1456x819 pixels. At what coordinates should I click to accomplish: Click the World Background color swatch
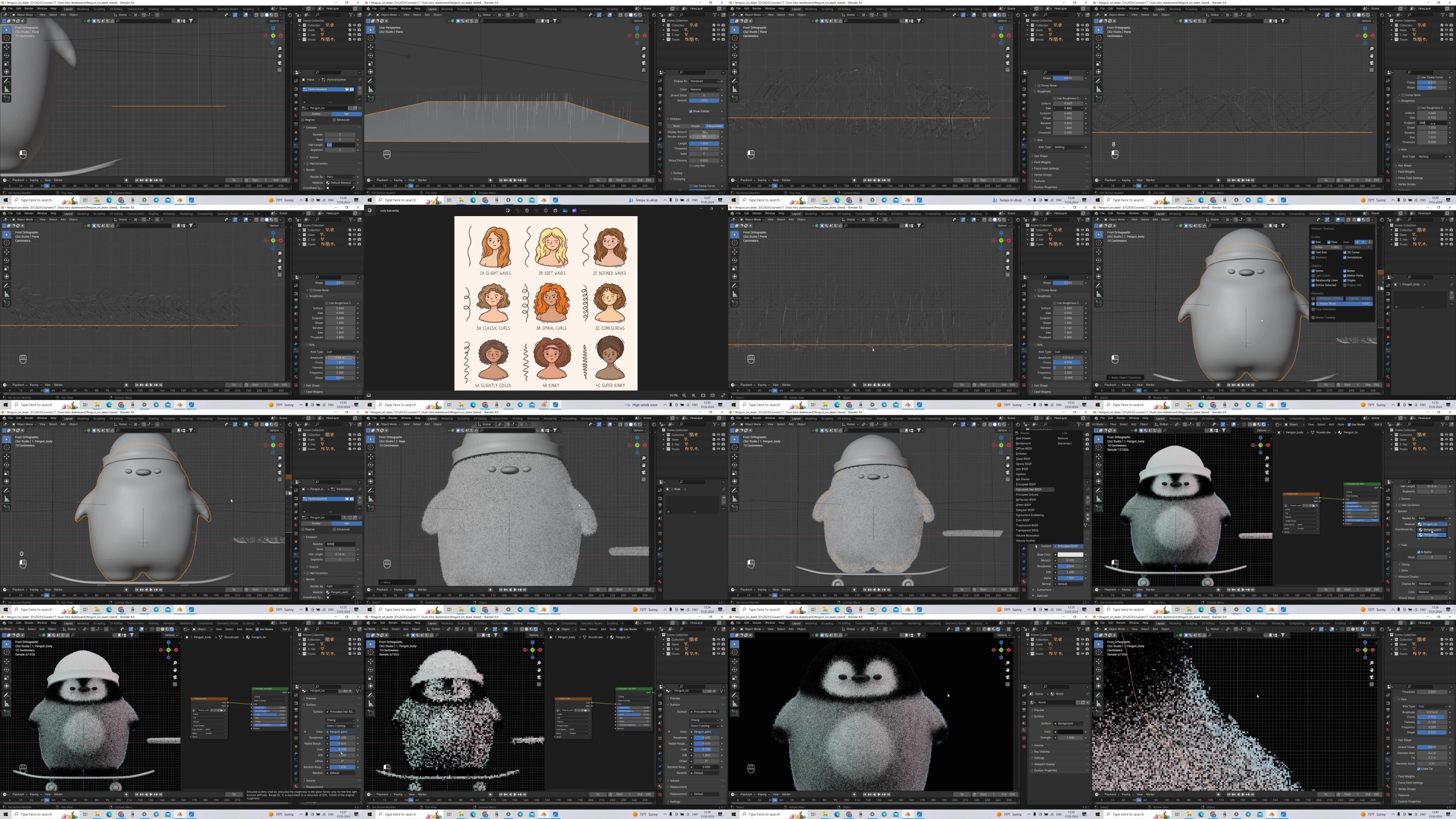coord(1071,731)
